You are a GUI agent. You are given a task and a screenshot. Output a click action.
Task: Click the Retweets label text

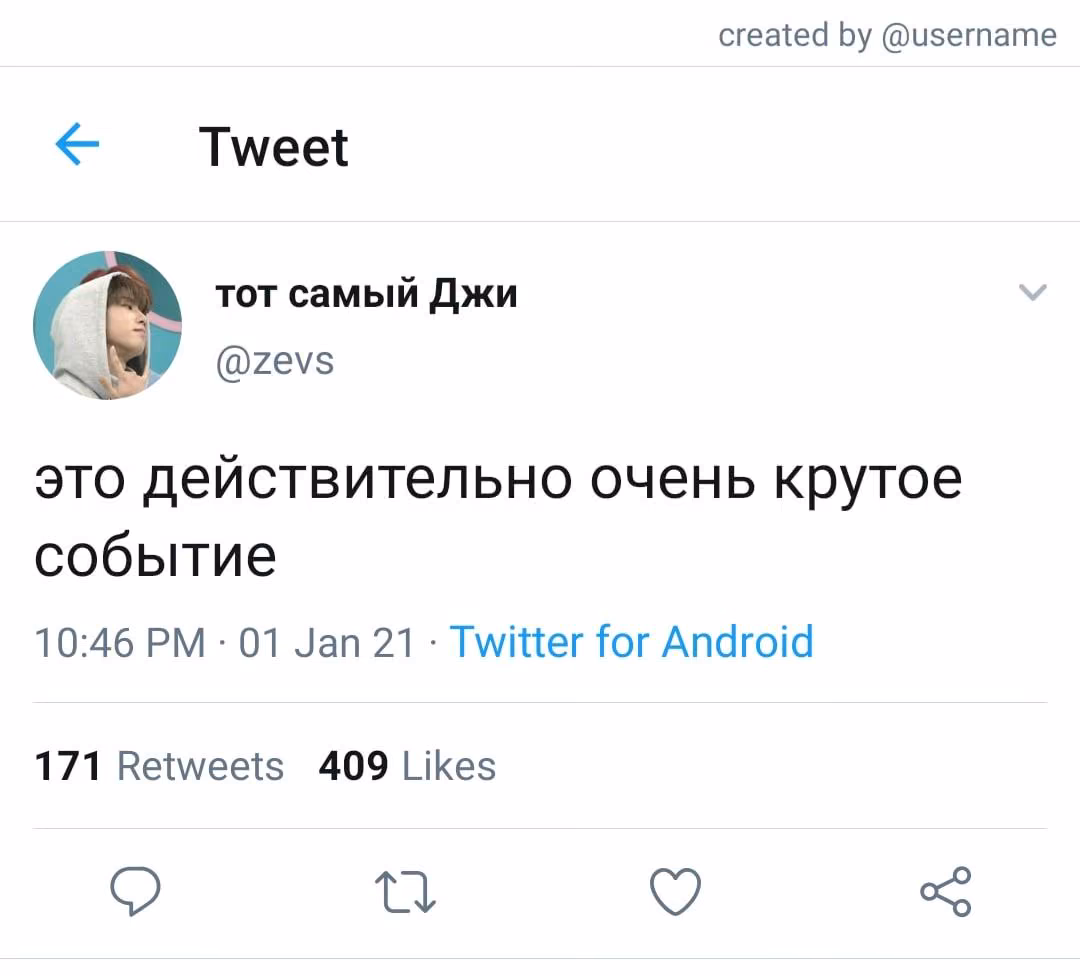point(200,766)
